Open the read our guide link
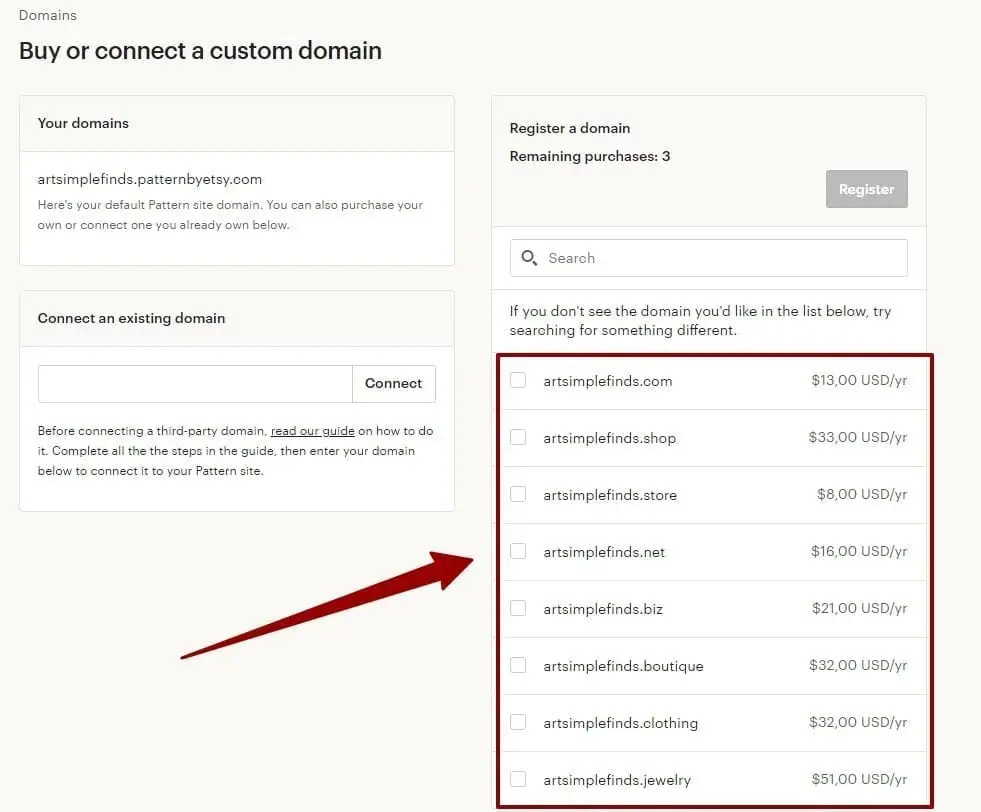 312,431
